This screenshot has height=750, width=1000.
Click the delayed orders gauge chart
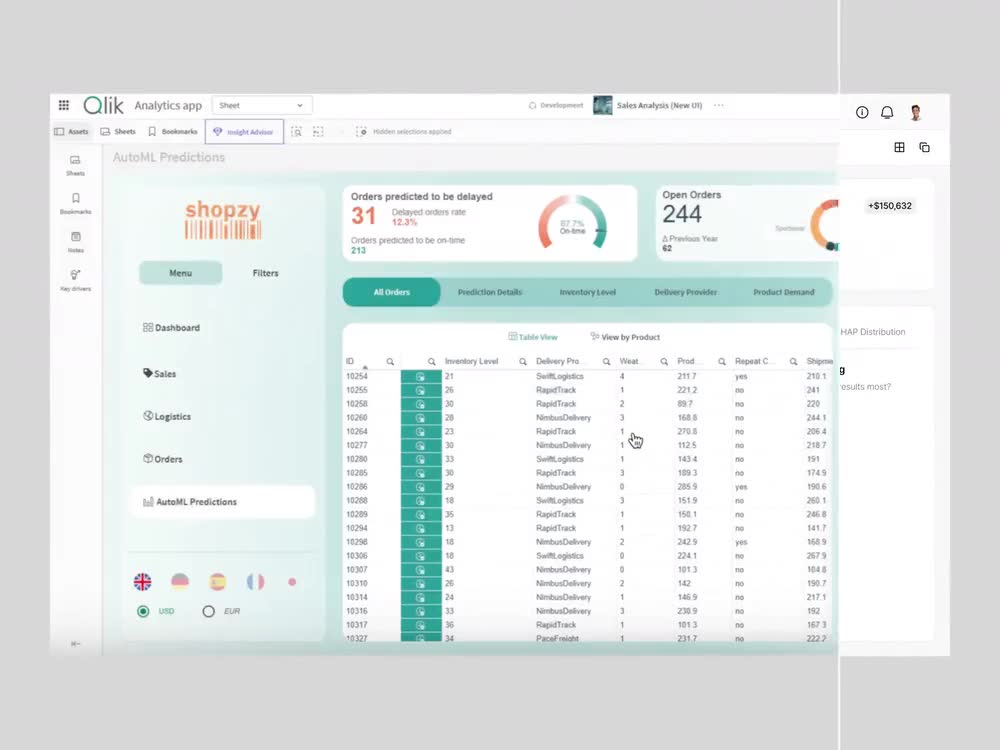(x=572, y=223)
